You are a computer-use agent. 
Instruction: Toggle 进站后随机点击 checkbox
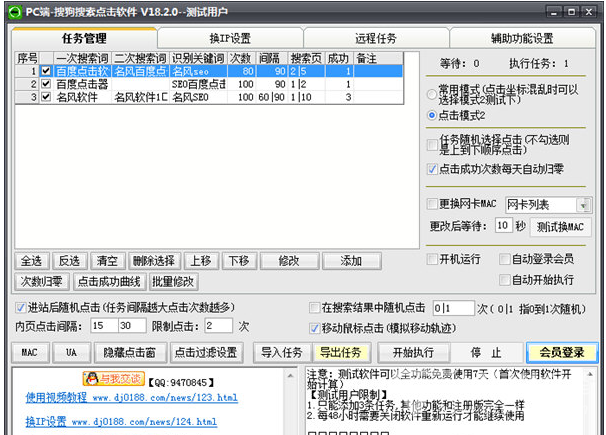(20, 308)
